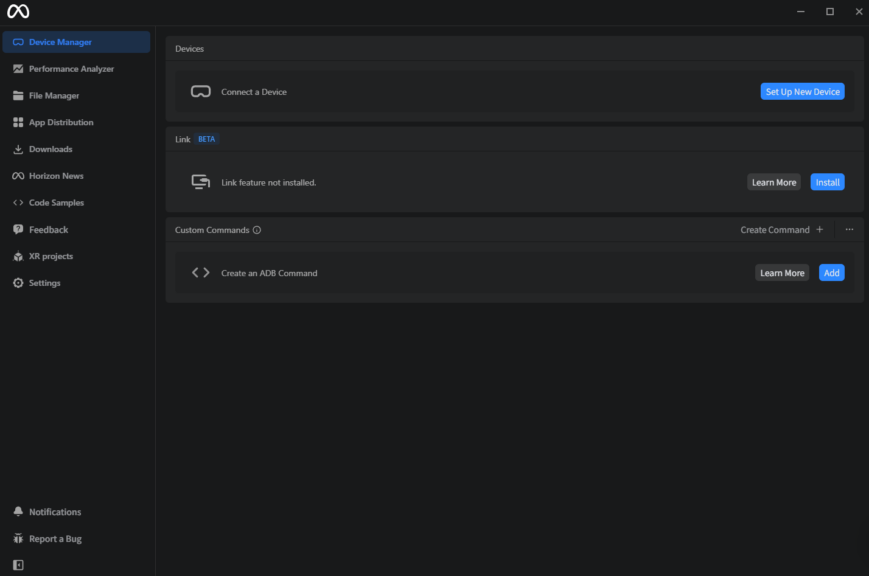Click Set Up New Device button
Viewport: 869px width, 576px height.
[x=802, y=91]
